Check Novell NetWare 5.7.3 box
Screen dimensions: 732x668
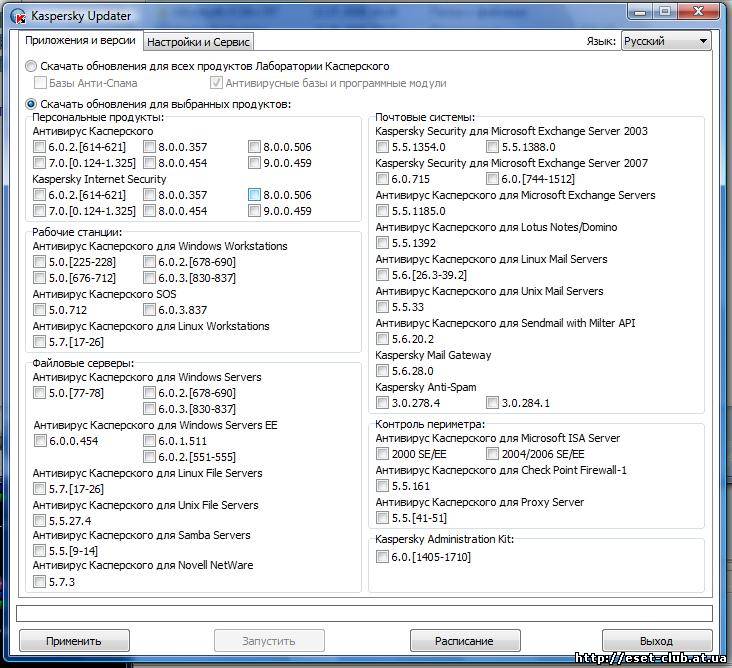[x=39, y=582]
